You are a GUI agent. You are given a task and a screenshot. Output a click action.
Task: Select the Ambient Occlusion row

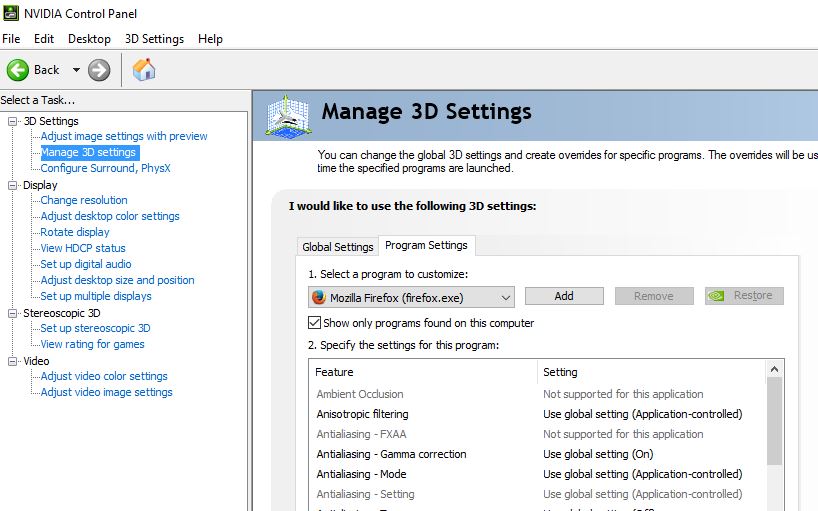point(537,394)
